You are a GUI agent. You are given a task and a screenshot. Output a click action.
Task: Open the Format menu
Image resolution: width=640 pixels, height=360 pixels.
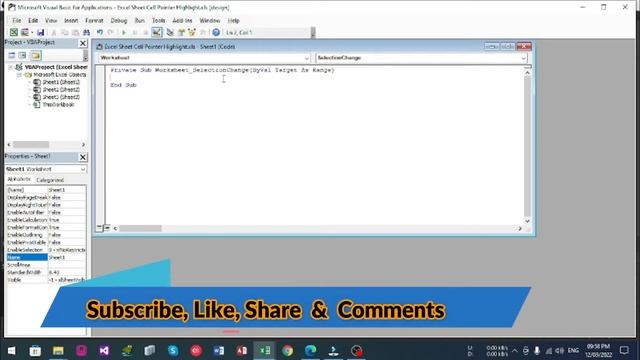(x=94, y=20)
